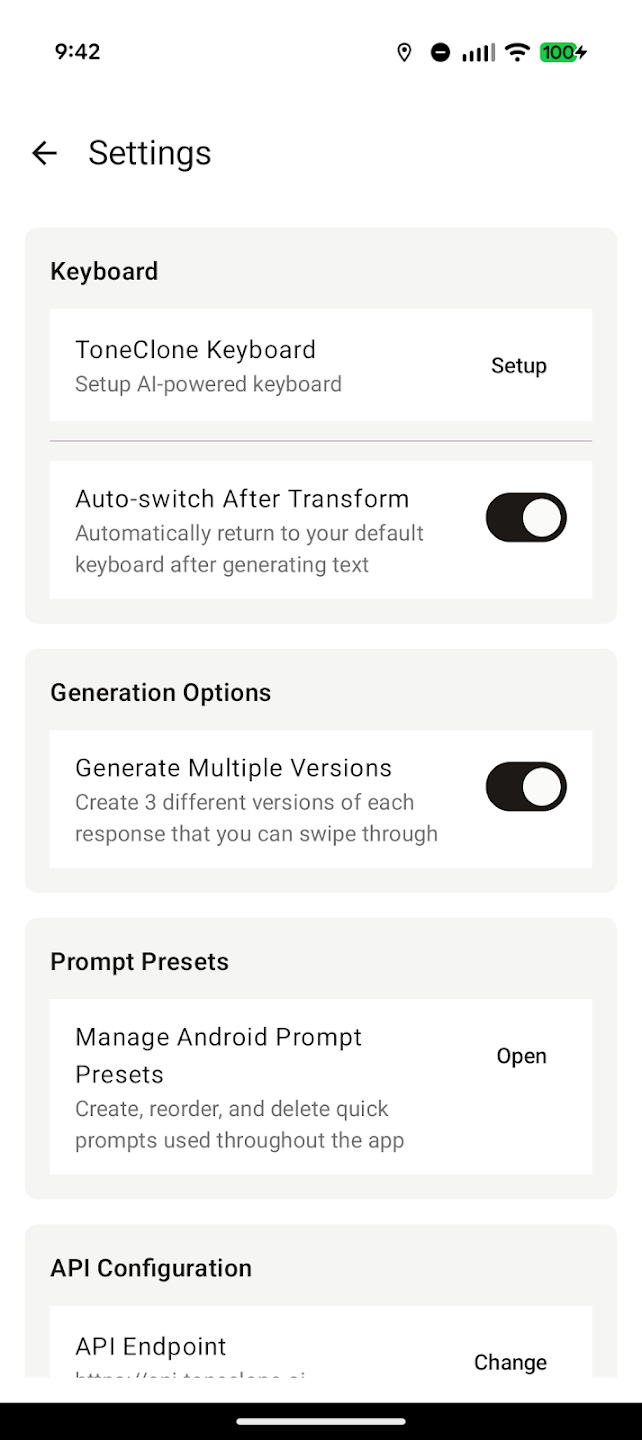Image resolution: width=642 pixels, height=1440 pixels.
Task: Tap the Generation Options section header
Action: click(x=161, y=692)
